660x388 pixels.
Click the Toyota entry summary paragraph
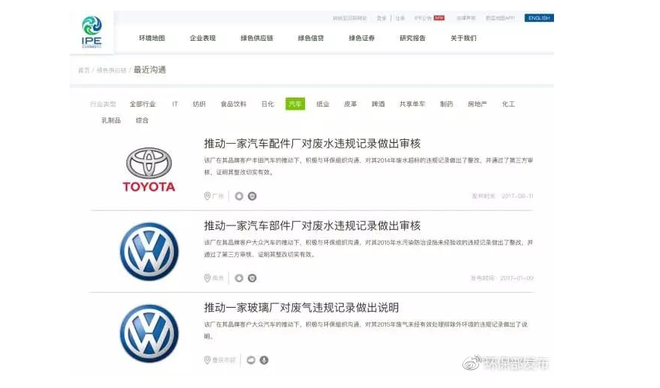tap(369, 166)
